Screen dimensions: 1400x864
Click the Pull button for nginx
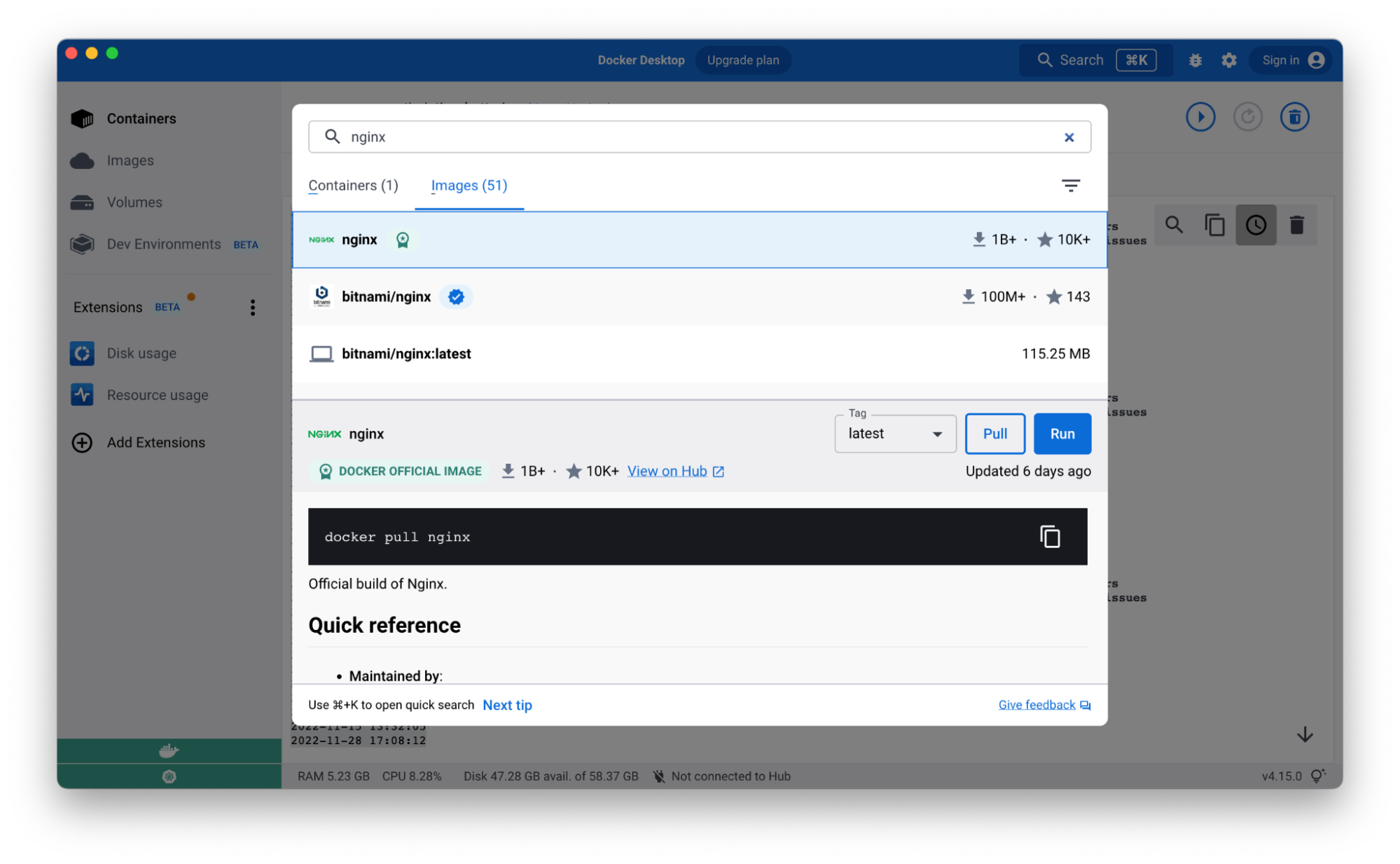(994, 434)
